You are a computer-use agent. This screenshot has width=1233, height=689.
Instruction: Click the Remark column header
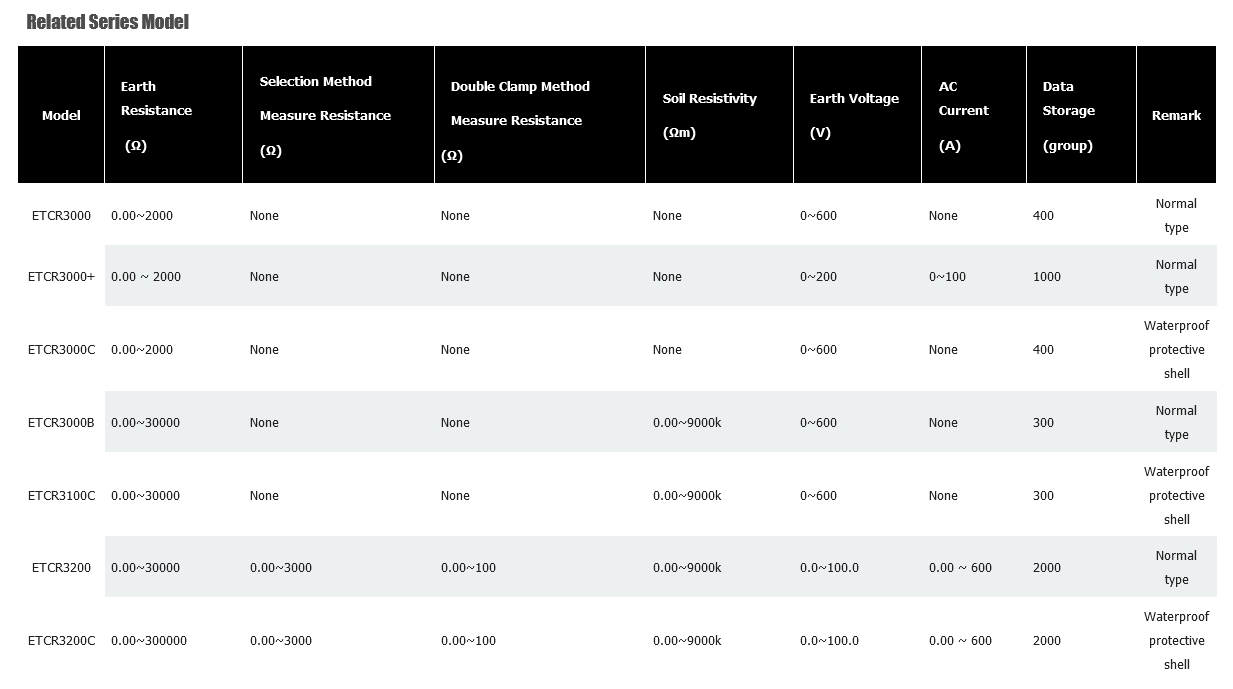pyautogui.click(x=1176, y=115)
